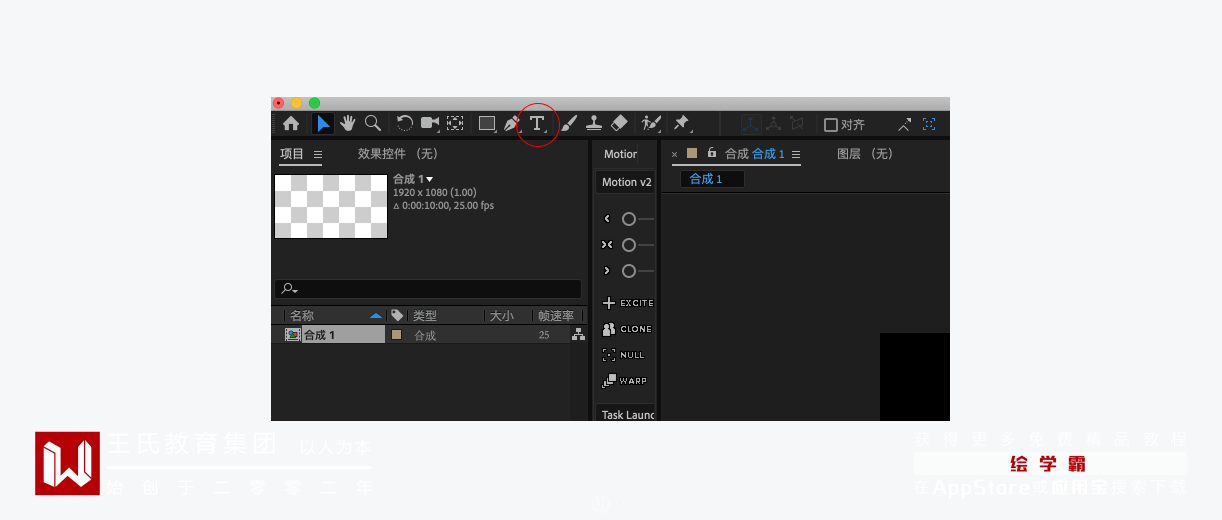Click the EXCITE button in Motion v2
1222x520 pixels.
[628, 303]
